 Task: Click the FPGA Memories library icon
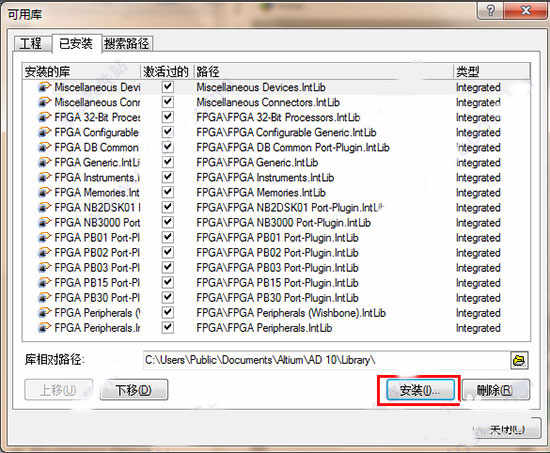pyautogui.click(x=45, y=193)
